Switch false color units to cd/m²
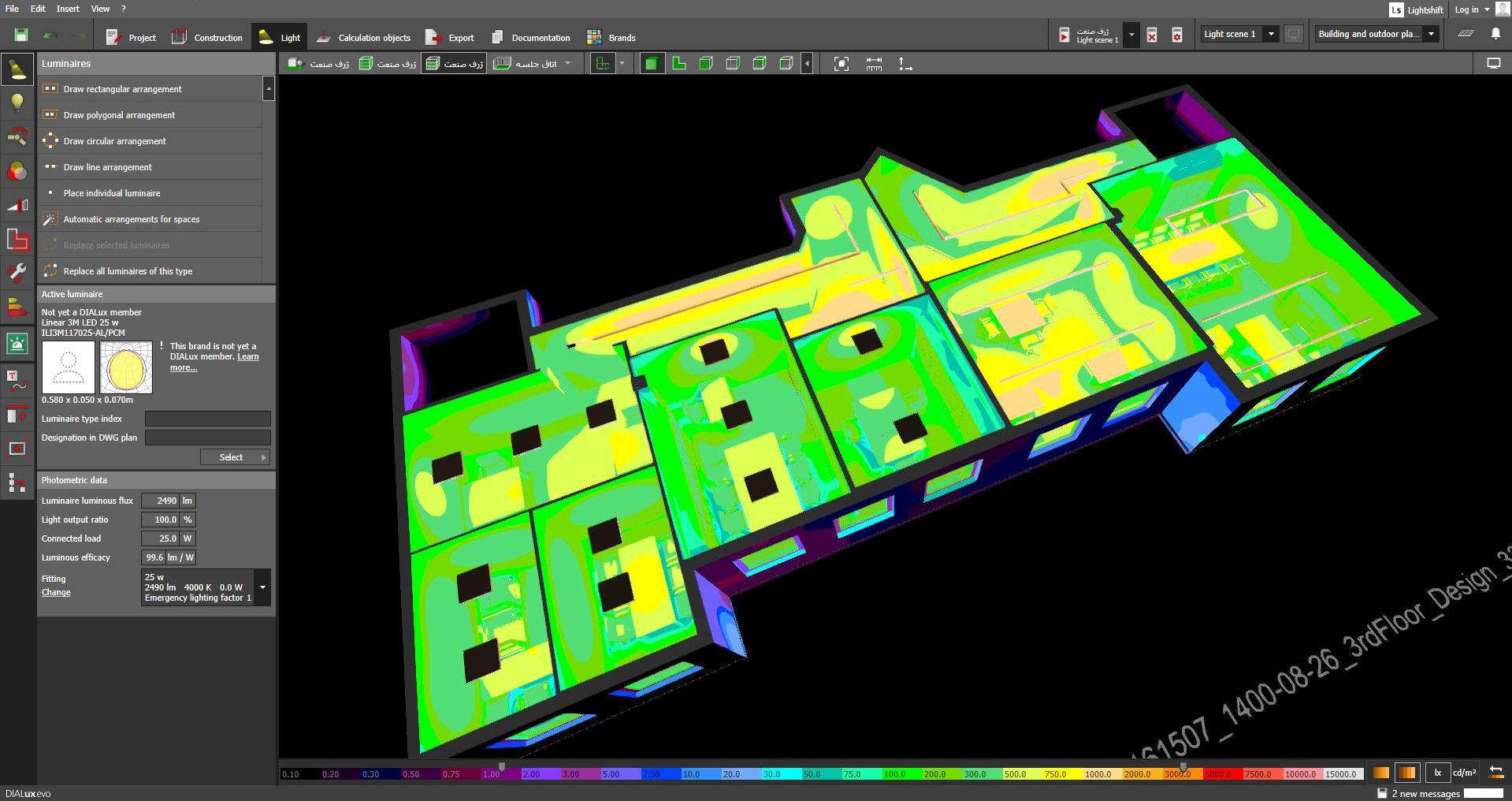Viewport: 1512px width, 801px height. [1464, 773]
